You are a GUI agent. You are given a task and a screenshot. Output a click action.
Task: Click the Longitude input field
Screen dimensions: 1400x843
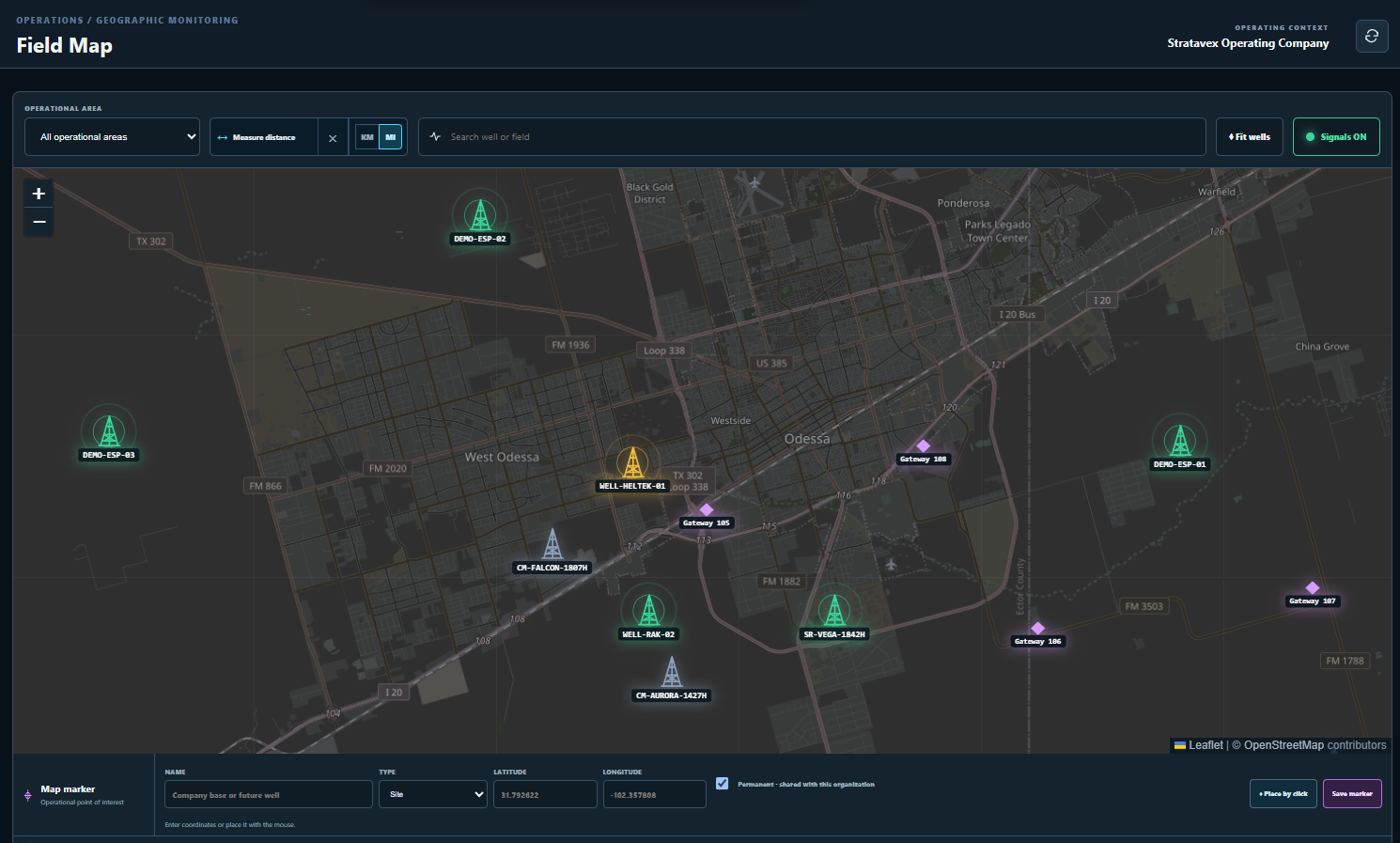654,794
